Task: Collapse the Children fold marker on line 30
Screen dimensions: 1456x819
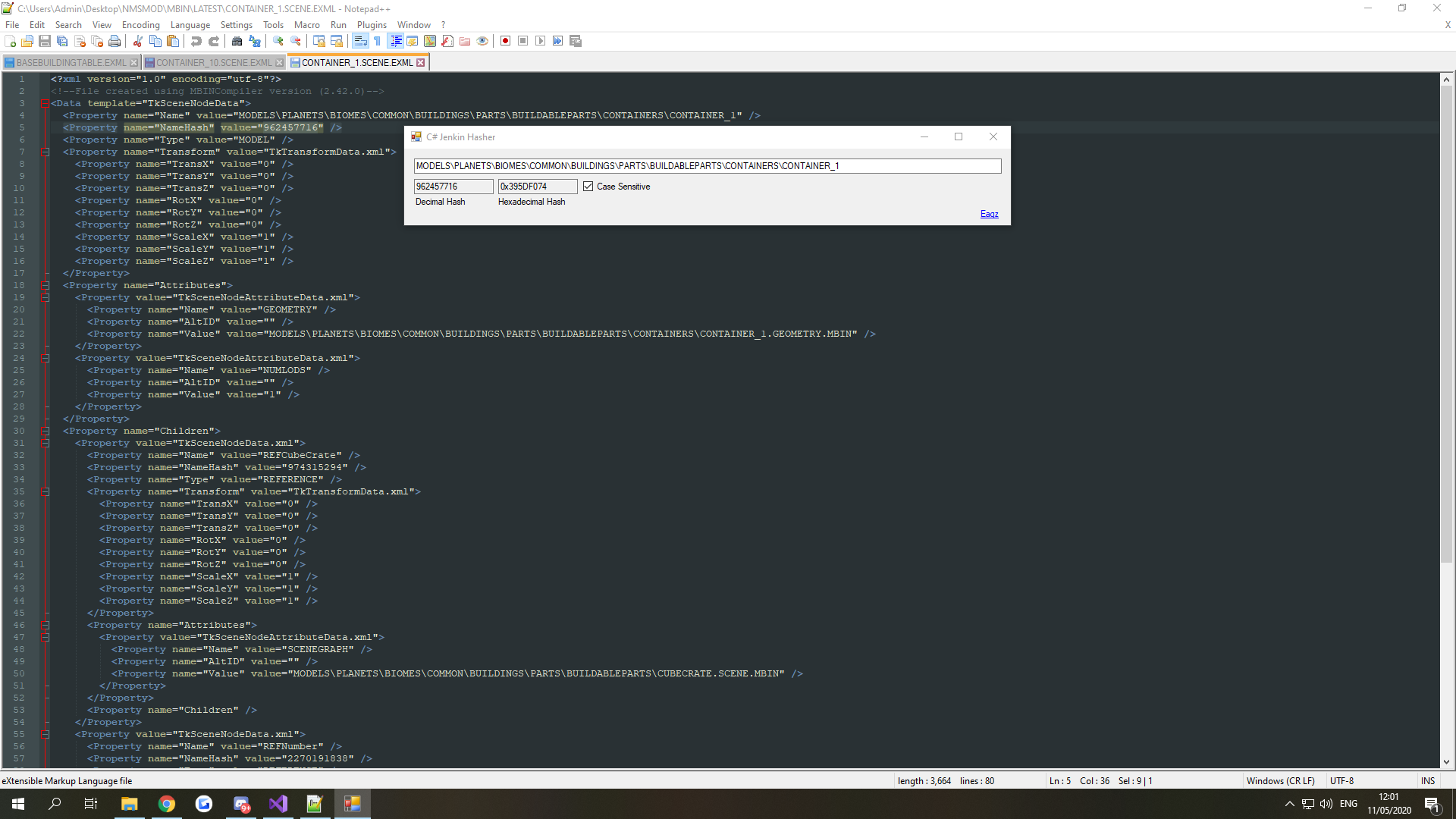Action: [45, 431]
